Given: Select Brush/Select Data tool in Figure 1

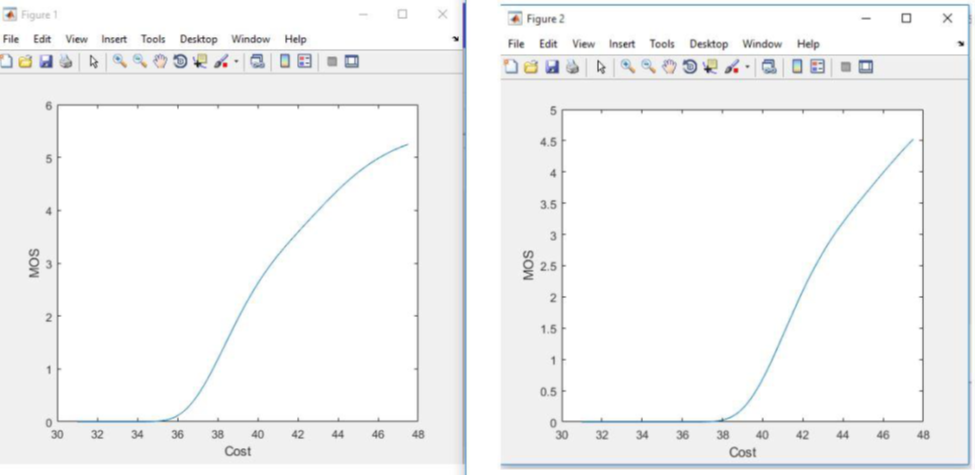Looking at the screenshot, I should pos(221,62).
